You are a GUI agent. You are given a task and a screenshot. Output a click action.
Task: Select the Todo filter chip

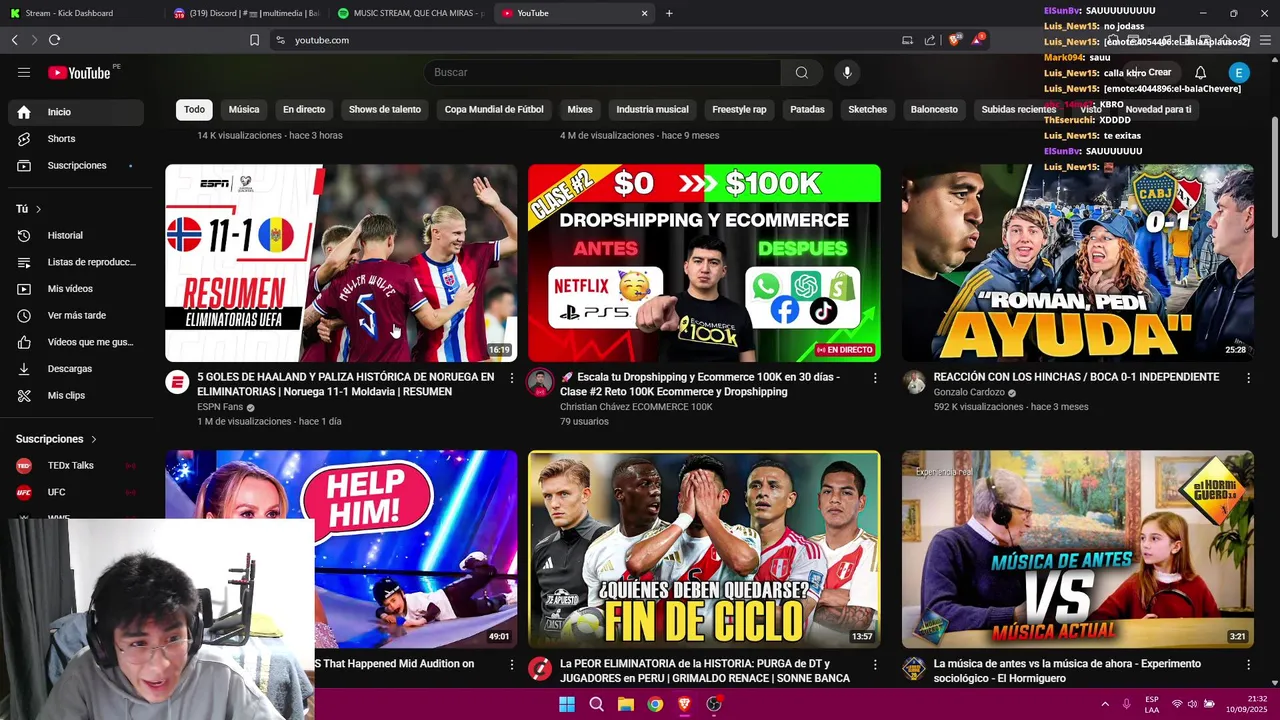194,109
